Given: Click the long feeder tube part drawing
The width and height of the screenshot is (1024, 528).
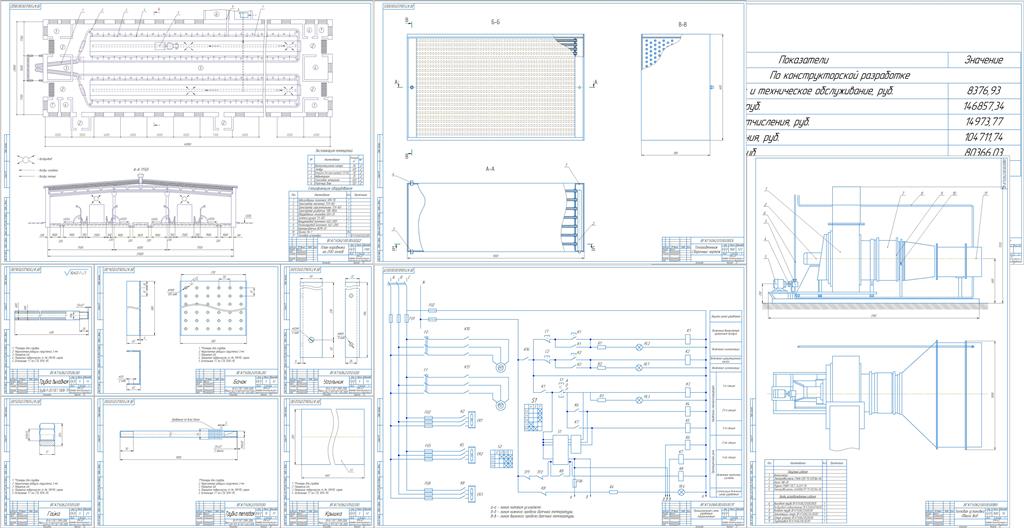Looking at the screenshot, I should [x=180, y=435].
